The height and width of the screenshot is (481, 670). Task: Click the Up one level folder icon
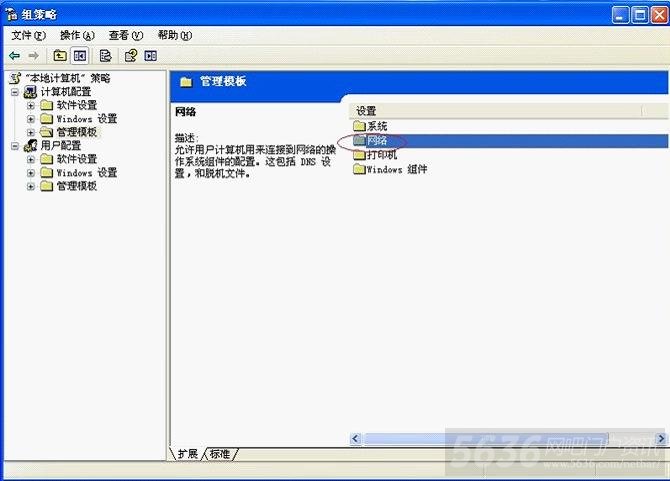point(60,56)
